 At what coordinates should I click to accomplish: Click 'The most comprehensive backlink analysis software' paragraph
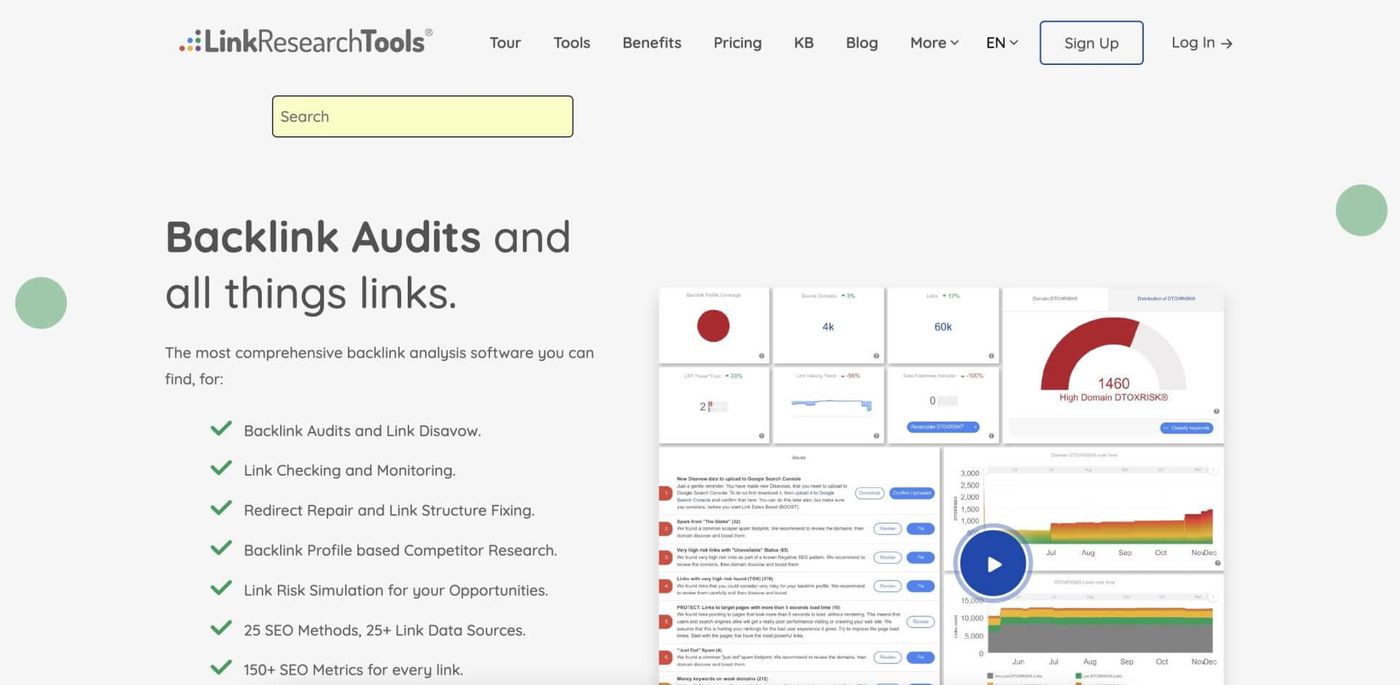(x=380, y=366)
